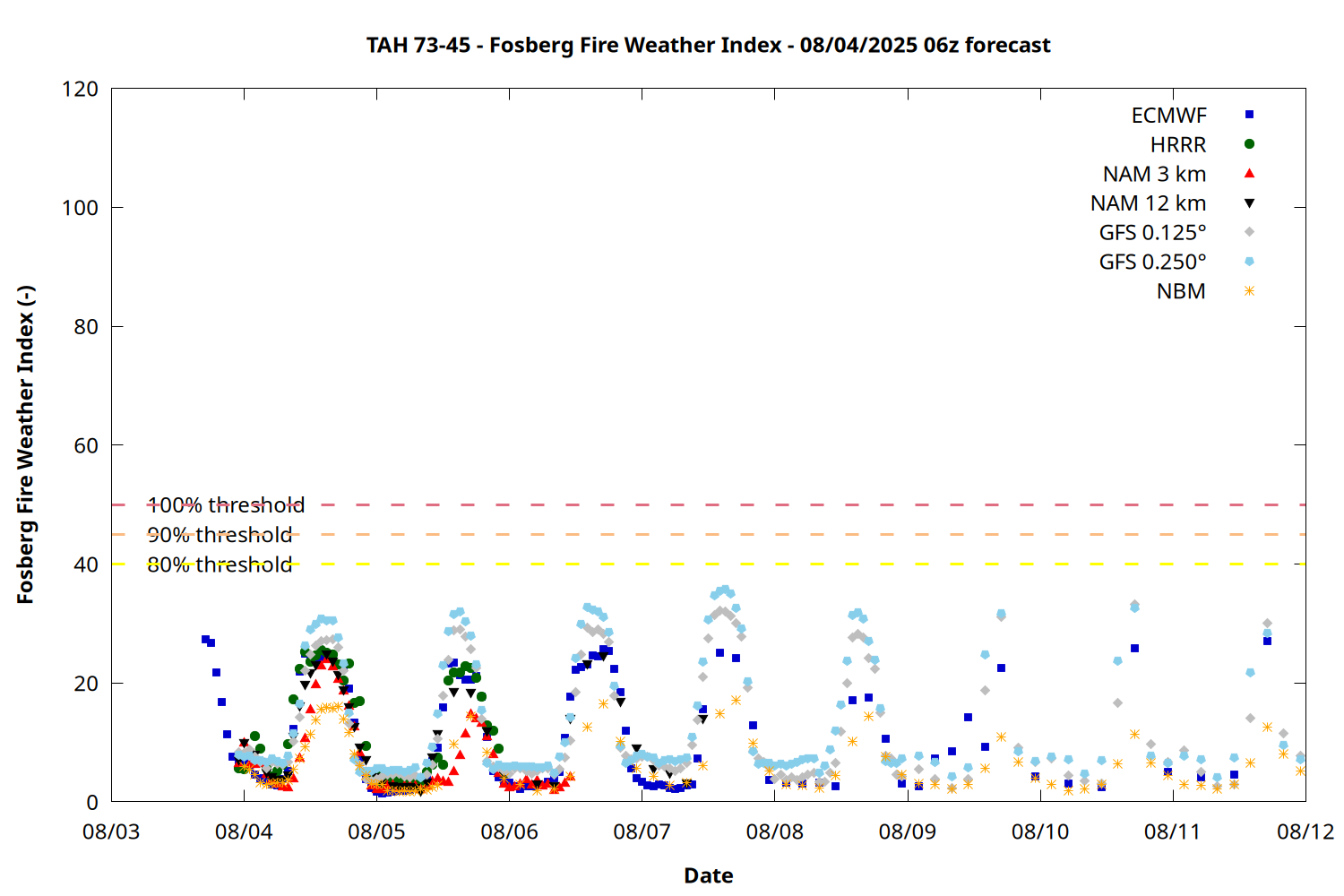Click the HRRR green circle legend marker
The width and height of the screenshot is (1344, 896).
[x=1249, y=144]
